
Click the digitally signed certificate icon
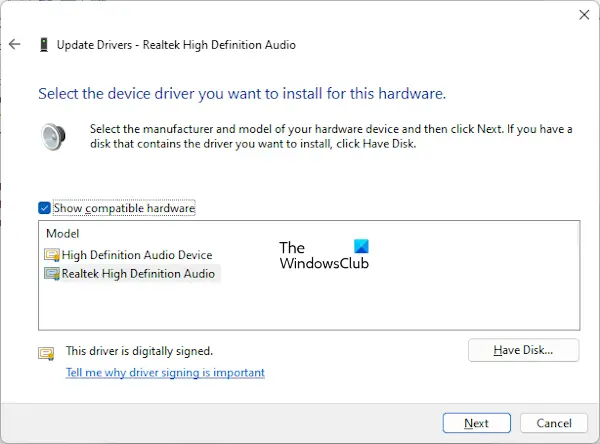point(46,353)
